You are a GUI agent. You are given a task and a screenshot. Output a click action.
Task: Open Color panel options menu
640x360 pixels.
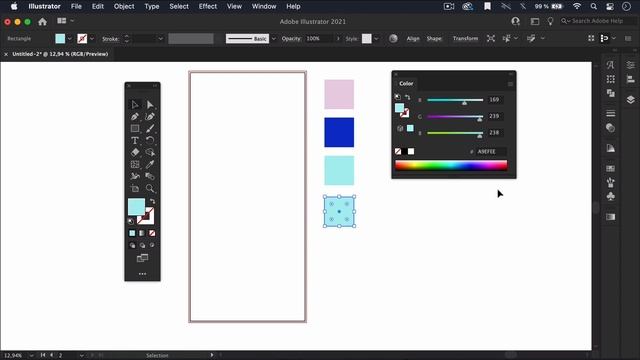tap(510, 84)
